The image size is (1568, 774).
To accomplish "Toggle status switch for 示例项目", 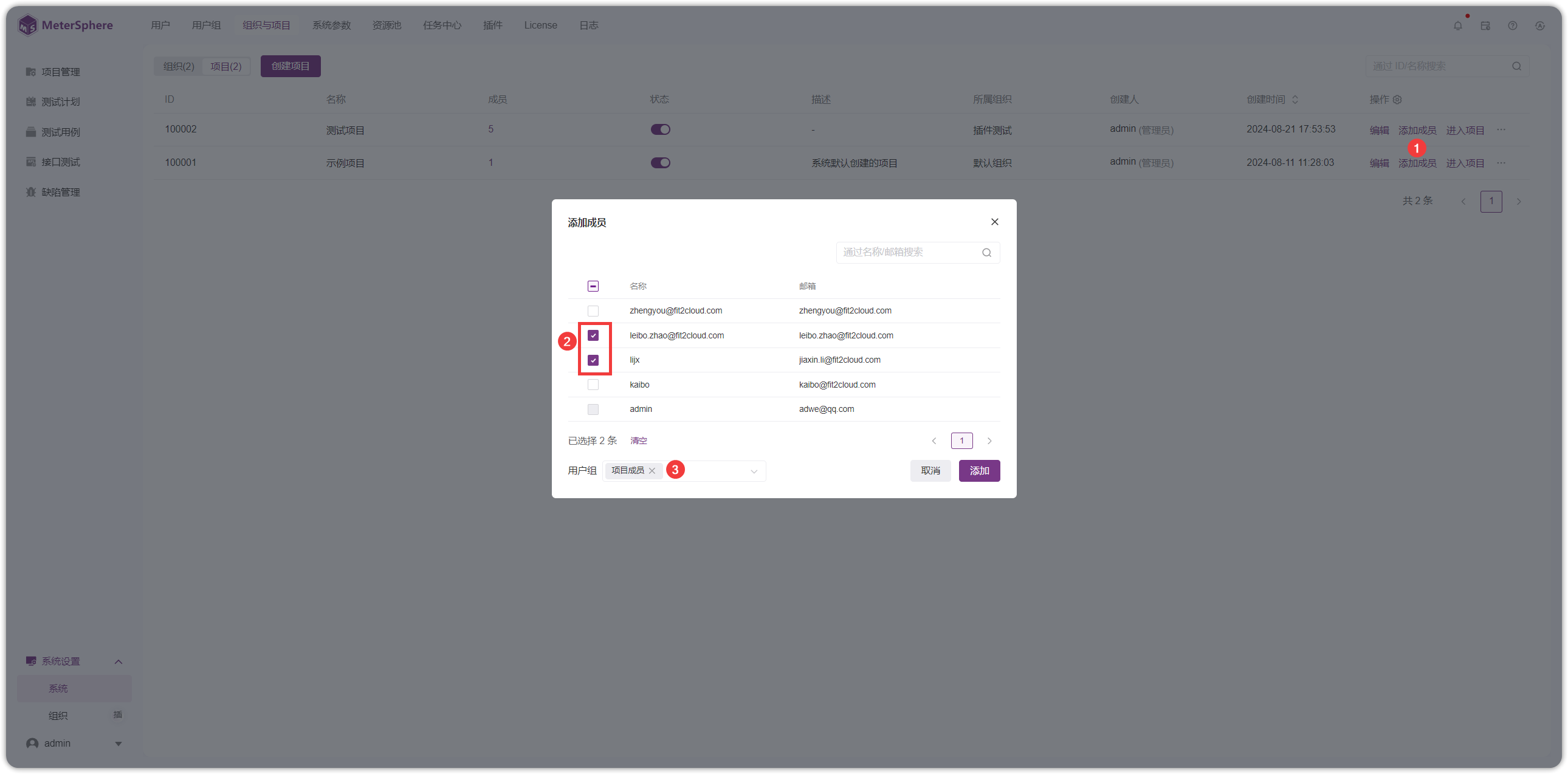I will (x=660, y=163).
